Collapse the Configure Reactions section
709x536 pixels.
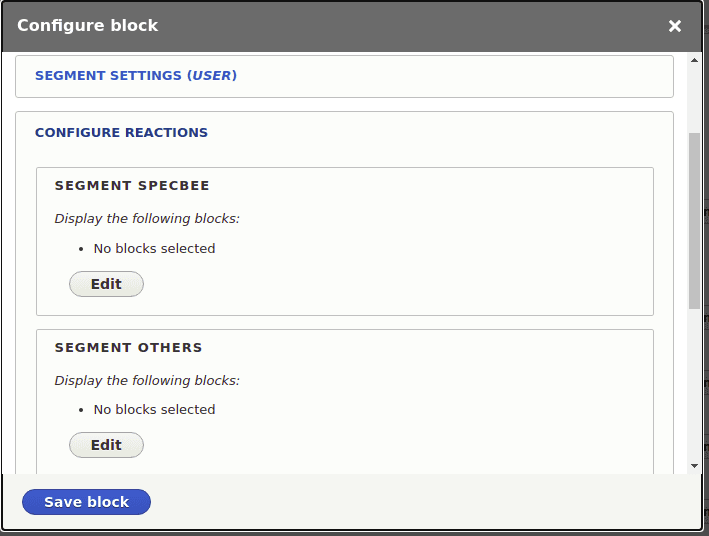[x=121, y=132]
